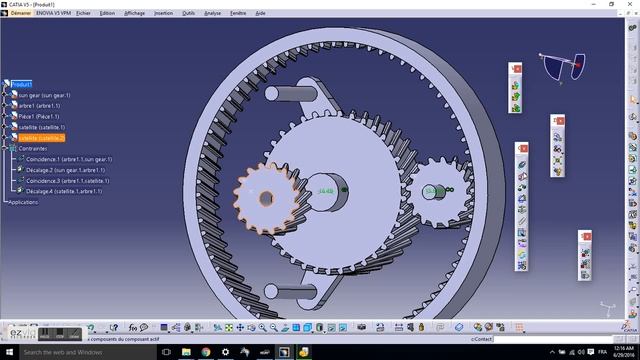Viewport: 640px width, 360px height.
Task: Select the Applications tree node
Action: [x=23, y=202]
